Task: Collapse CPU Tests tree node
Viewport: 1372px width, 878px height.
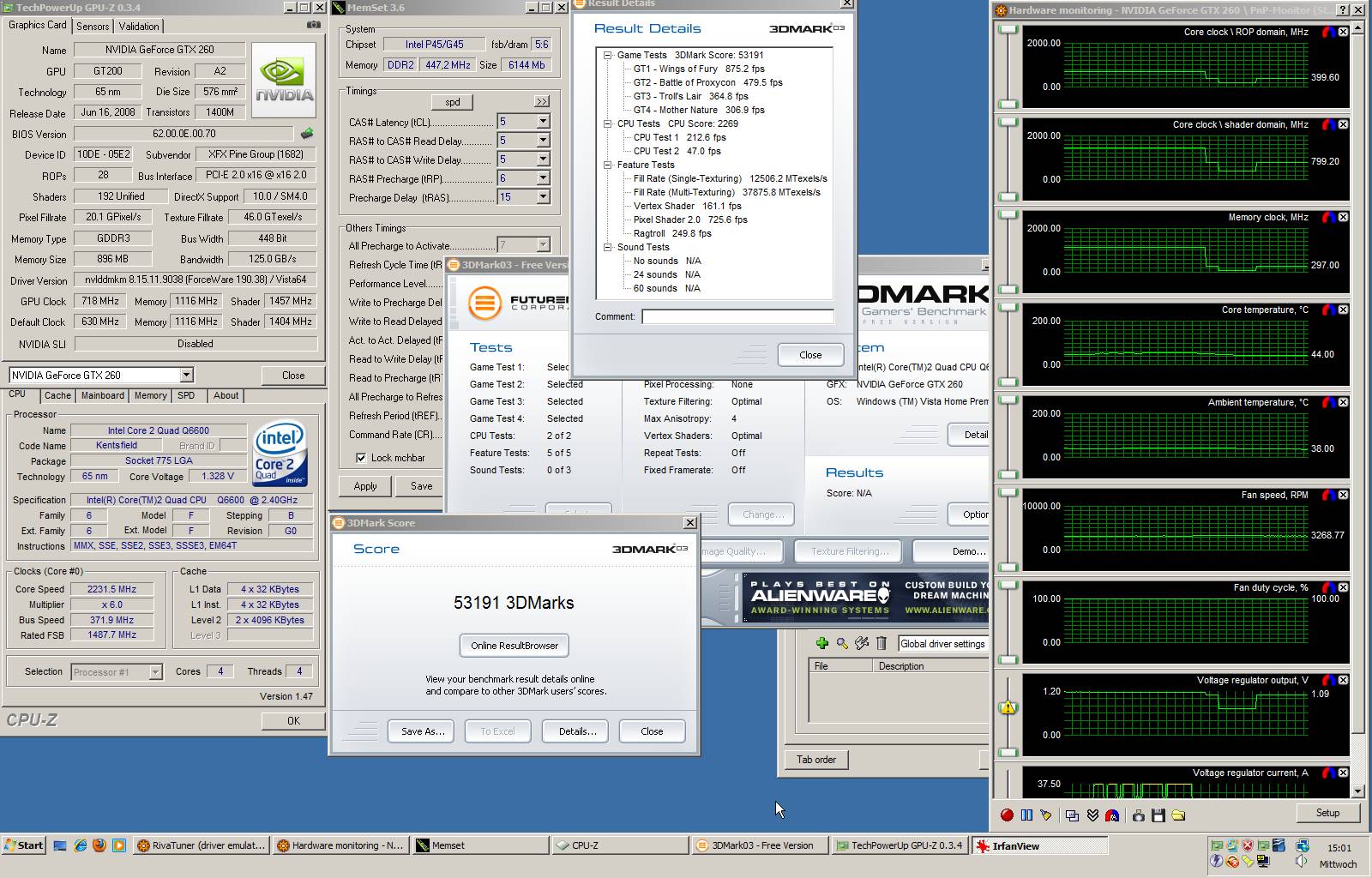Action: pyautogui.click(x=607, y=123)
